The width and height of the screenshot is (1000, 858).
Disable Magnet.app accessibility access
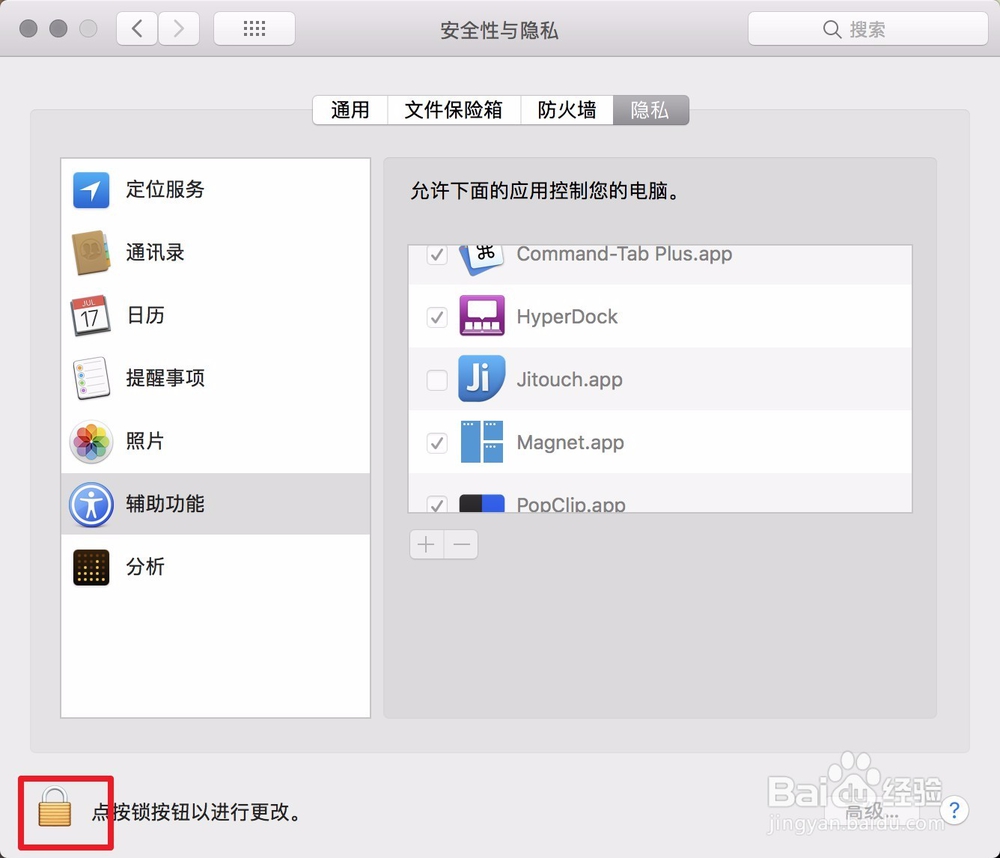[436, 443]
